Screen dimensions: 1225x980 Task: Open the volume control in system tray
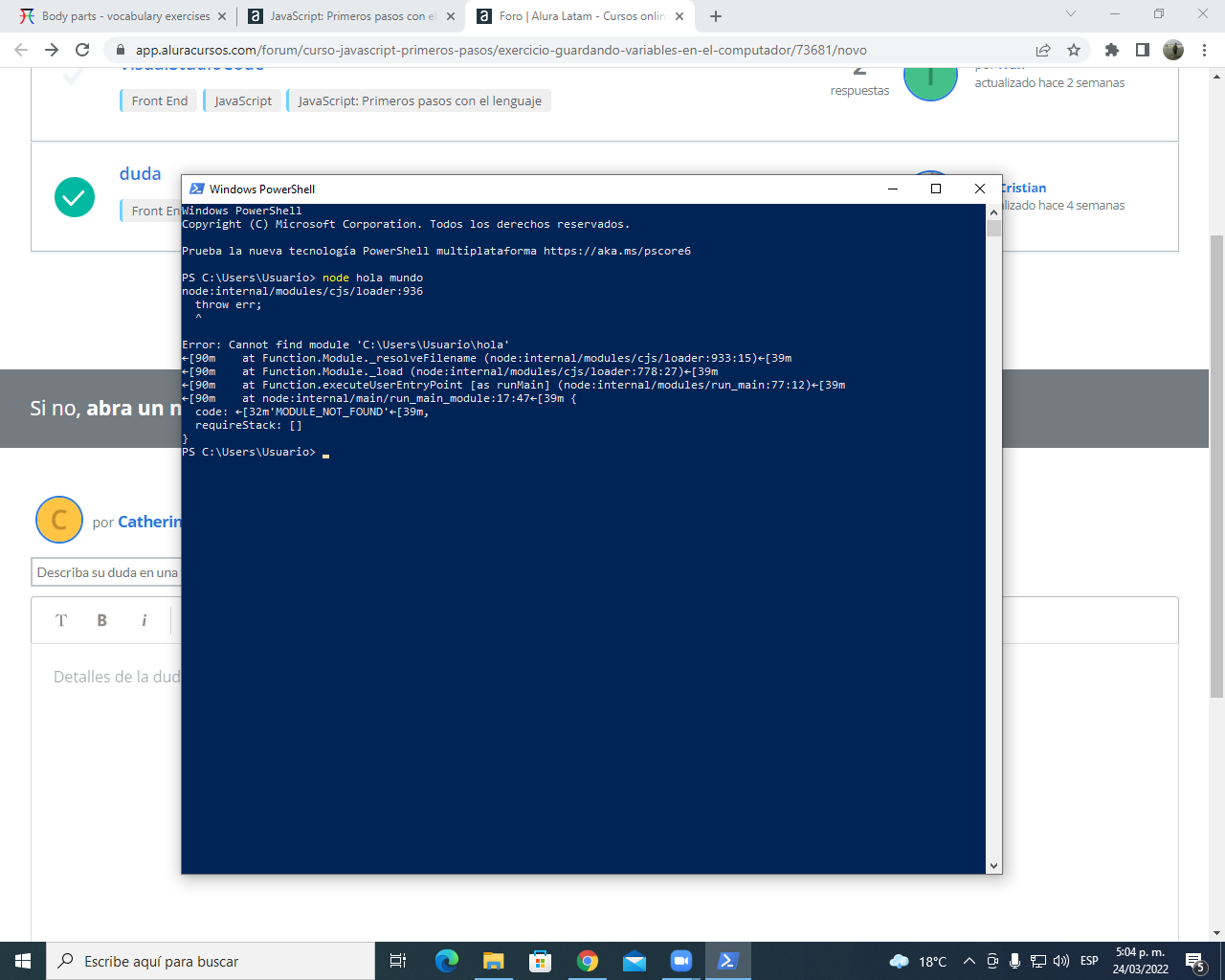click(1061, 961)
